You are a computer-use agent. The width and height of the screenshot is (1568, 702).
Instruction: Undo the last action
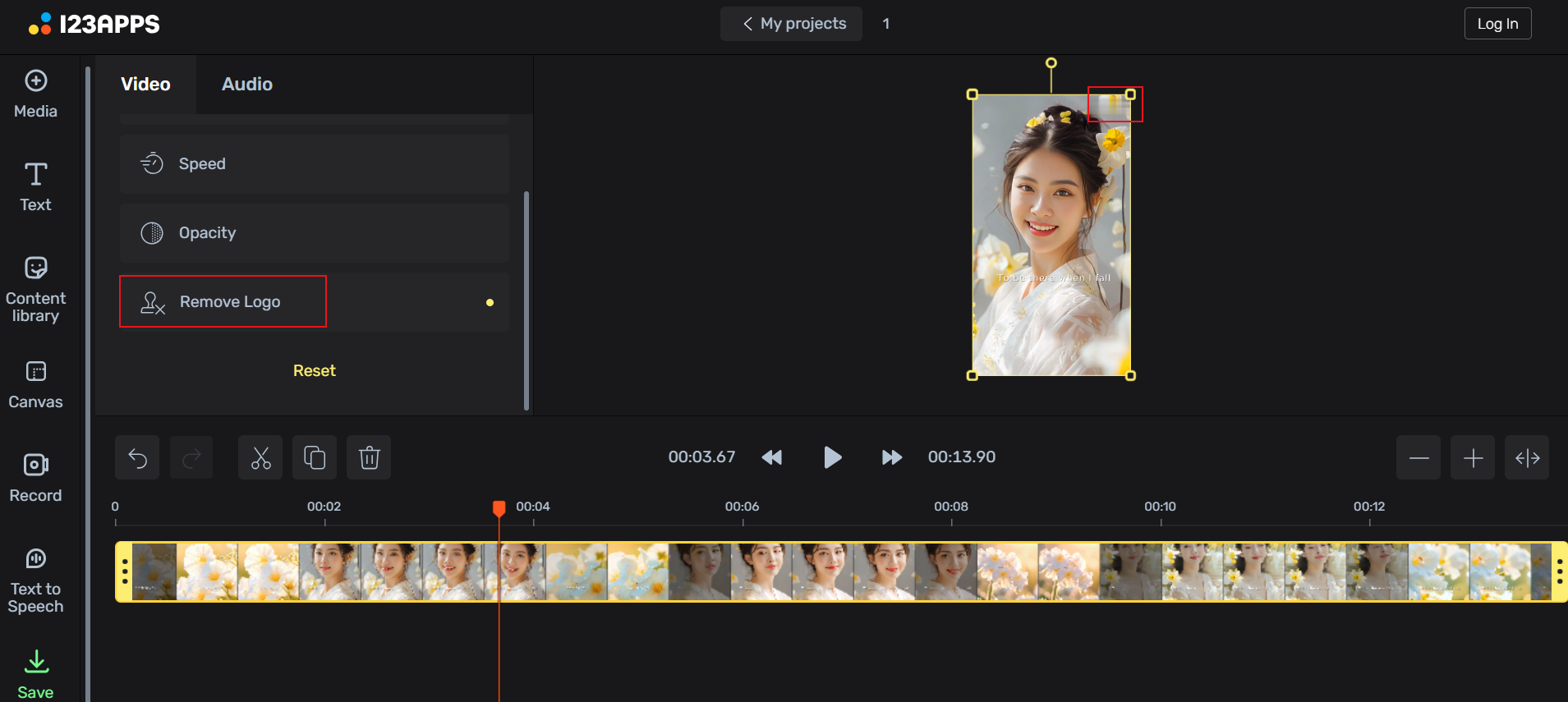point(137,457)
